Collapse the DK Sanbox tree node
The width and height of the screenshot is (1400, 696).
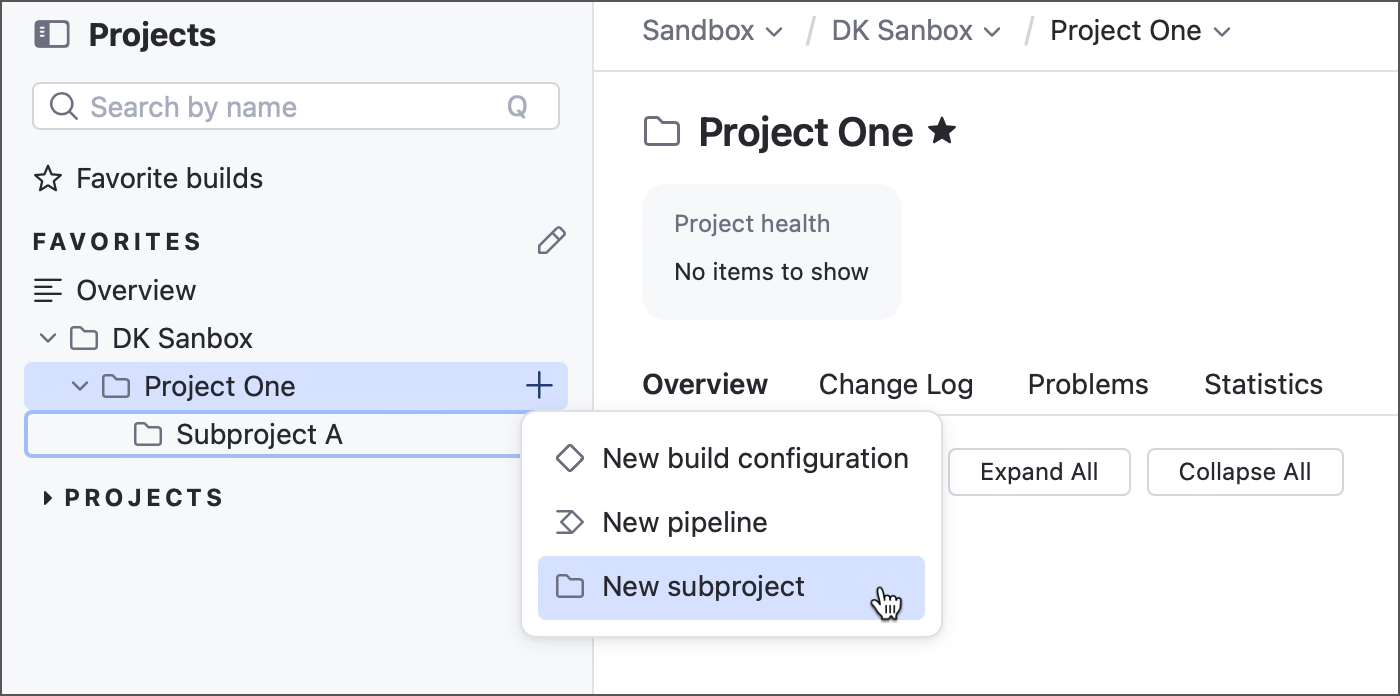(x=47, y=338)
